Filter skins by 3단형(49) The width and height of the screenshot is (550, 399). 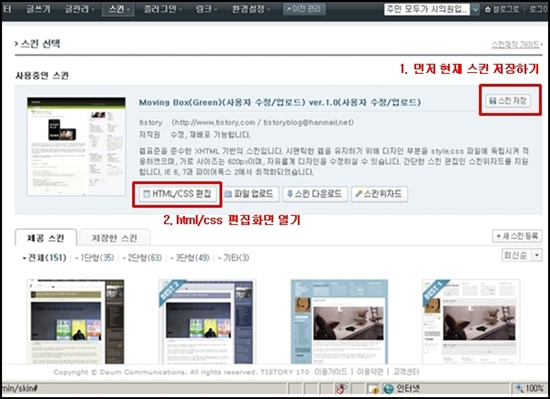[190, 258]
